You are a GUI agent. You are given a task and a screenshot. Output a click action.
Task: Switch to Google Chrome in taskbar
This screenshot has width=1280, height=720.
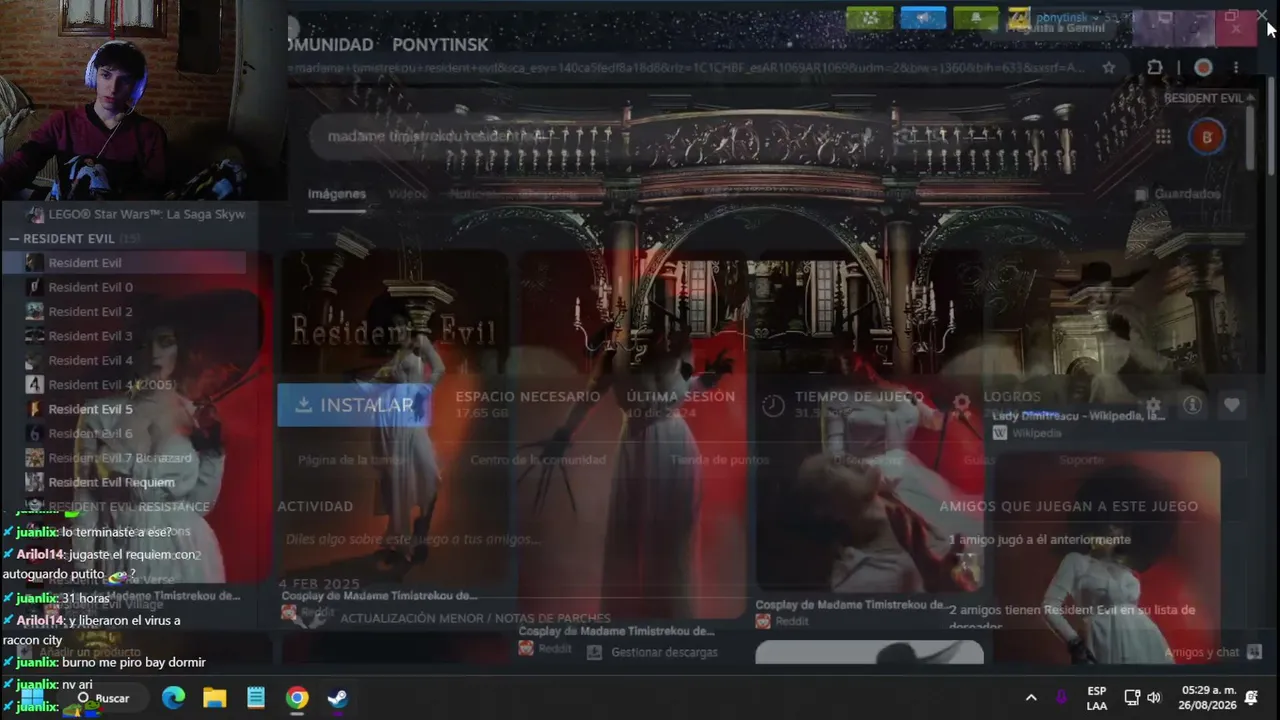(x=297, y=698)
